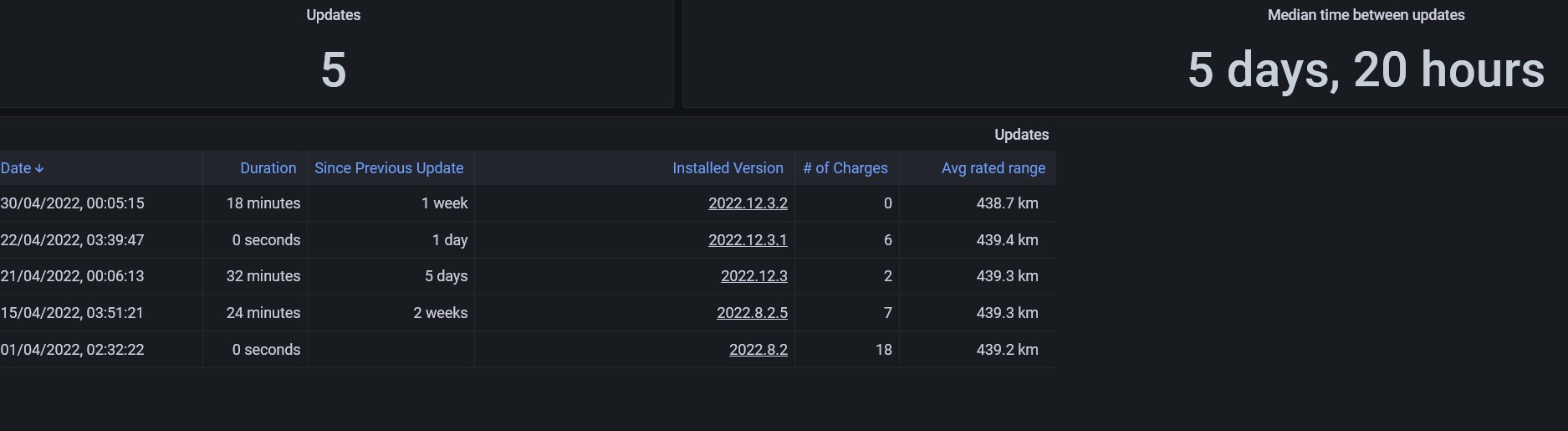1568x431 pixels.
Task: Click the 5 days, 20 hours value
Action: 1366,69
